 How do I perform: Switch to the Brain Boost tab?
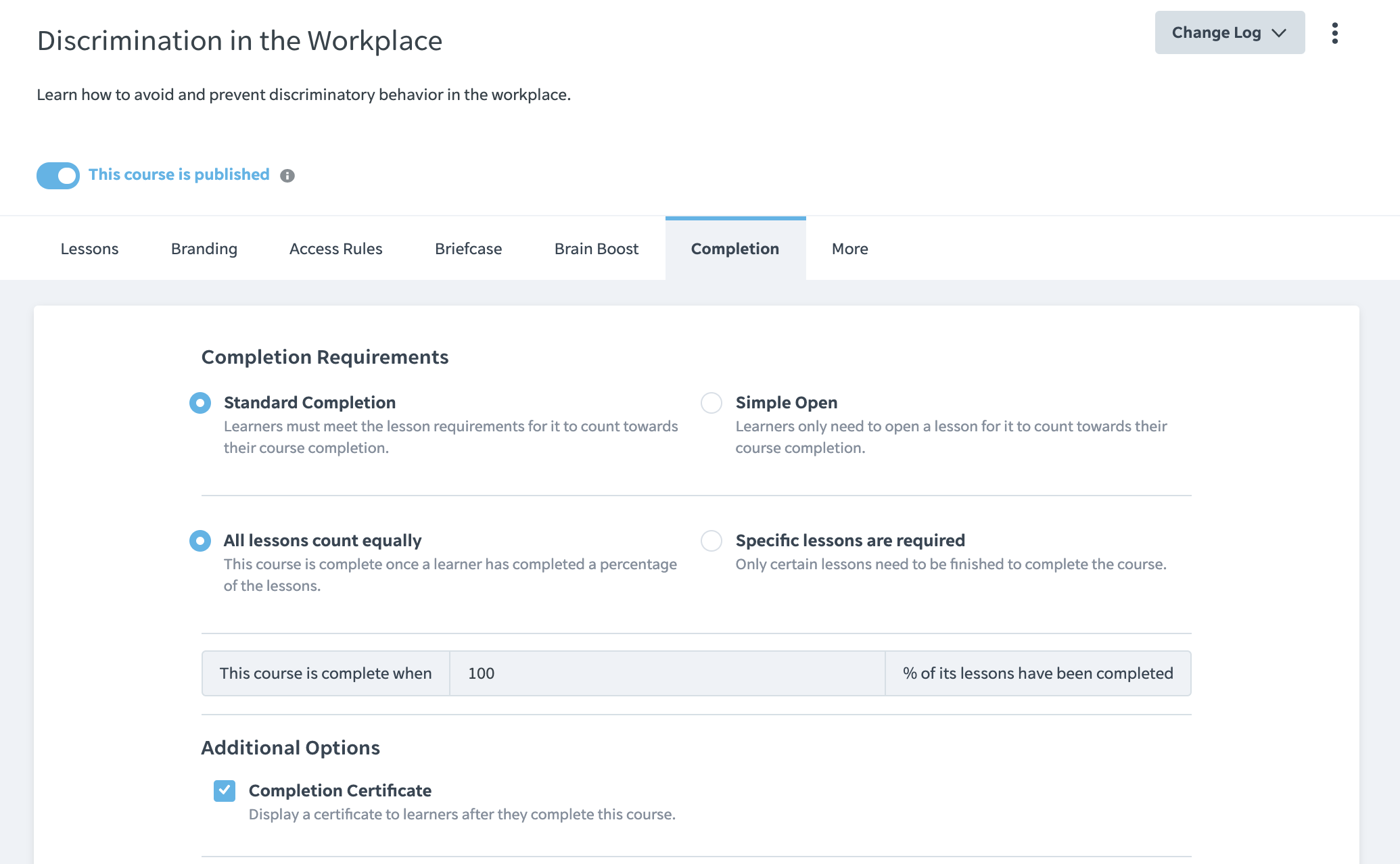597,249
